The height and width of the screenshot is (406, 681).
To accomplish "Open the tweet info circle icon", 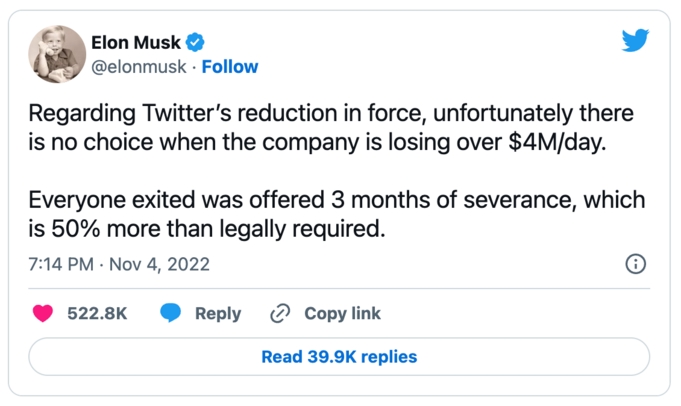I will (x=634, y=265).
